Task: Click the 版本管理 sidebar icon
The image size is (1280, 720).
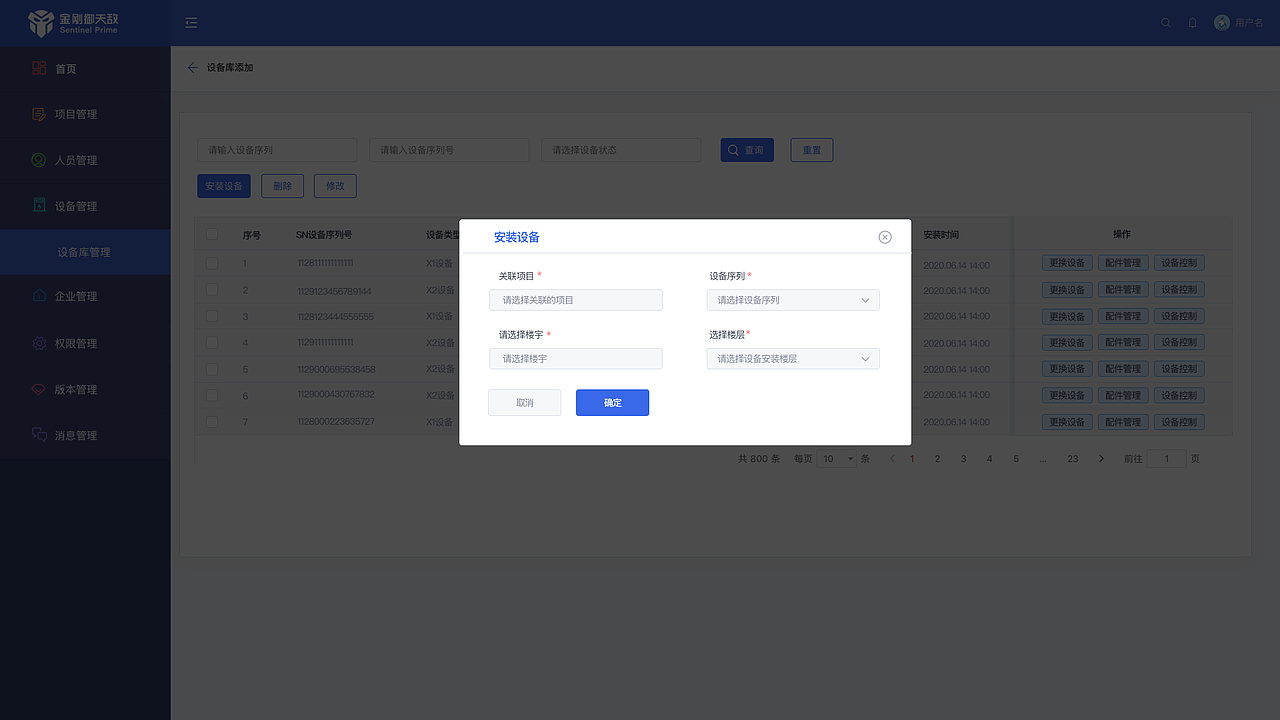Action: tap(39, 389)
